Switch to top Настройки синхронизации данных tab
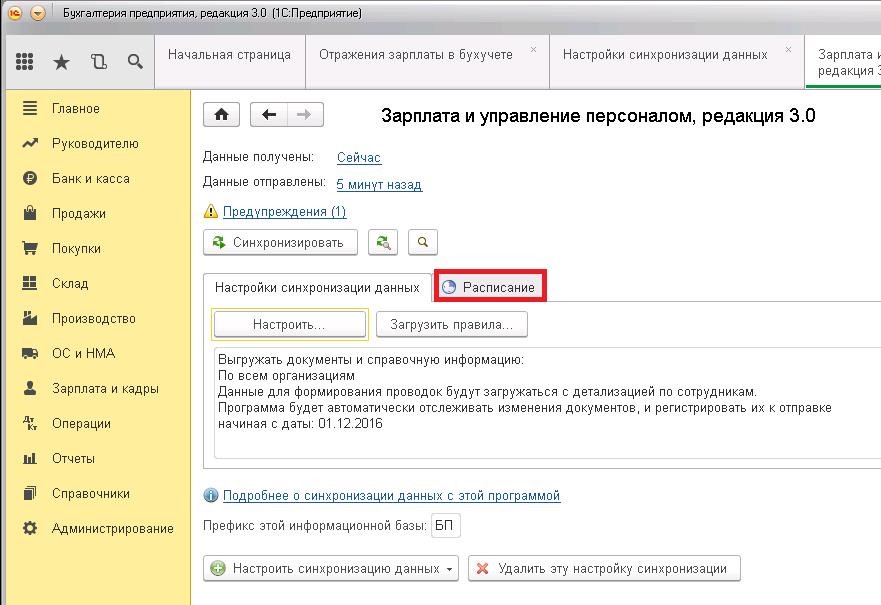 pyautogui.click(x=665, y=54)
